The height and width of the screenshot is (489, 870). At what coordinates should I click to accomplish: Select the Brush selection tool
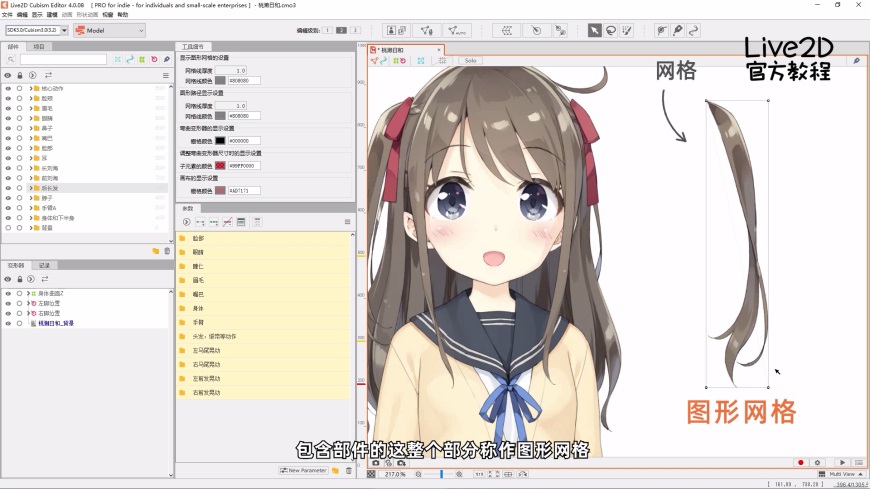[x=627, y=31]
